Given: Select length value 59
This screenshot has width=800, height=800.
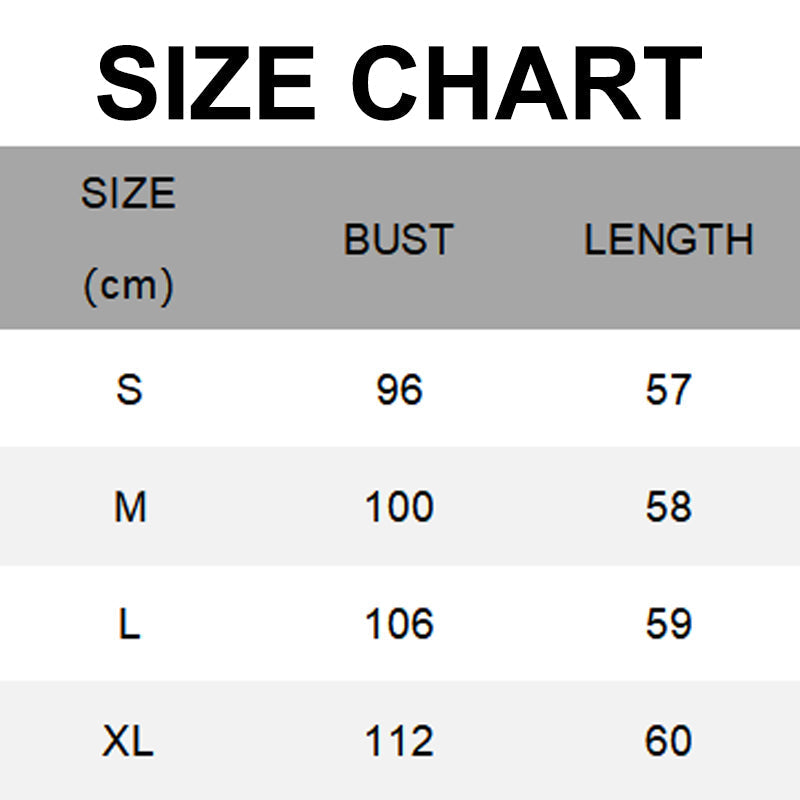Looking at the screenshot, I should (x=668, y=625).
